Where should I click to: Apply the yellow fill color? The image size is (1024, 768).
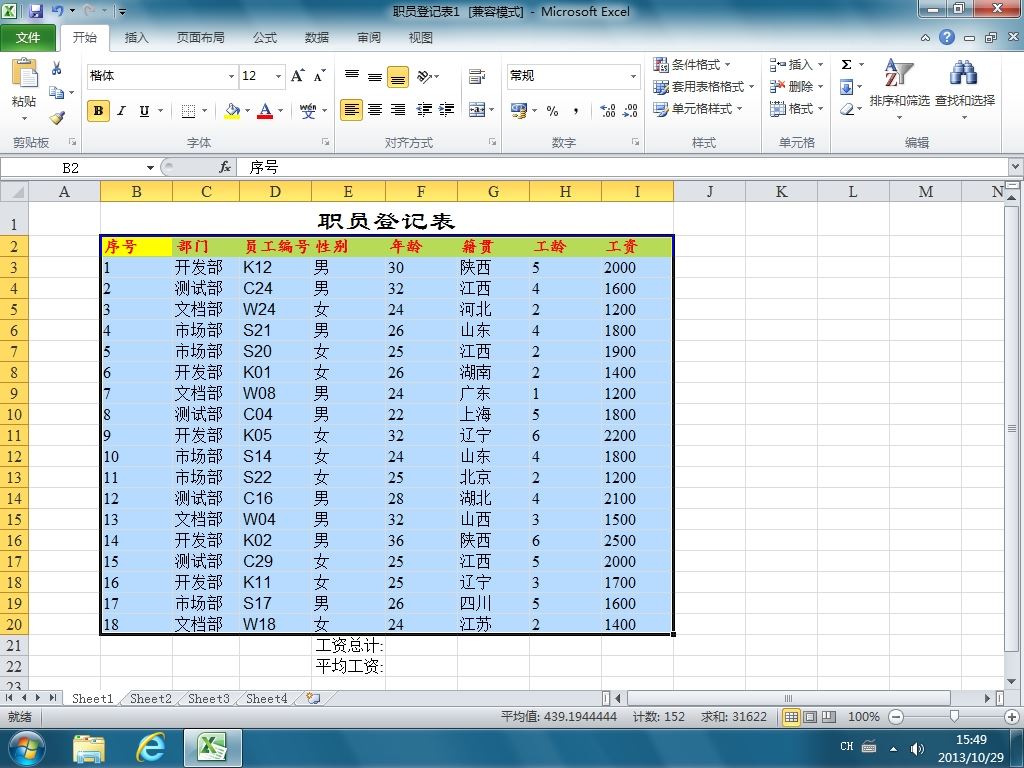point(231,111)
